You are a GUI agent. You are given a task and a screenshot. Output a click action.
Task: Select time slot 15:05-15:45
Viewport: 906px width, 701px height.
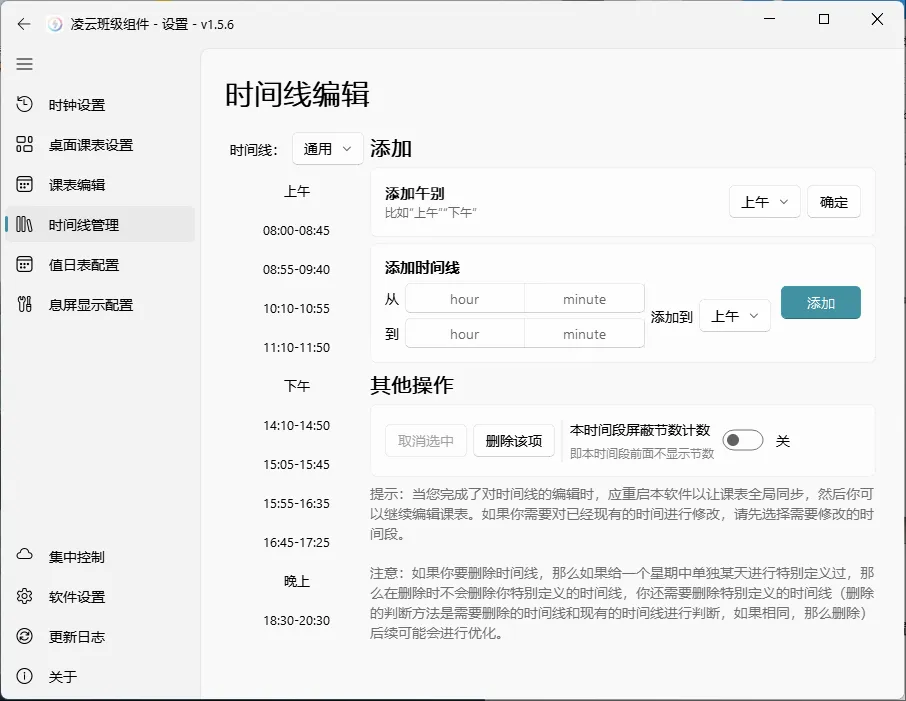tap(296, 465)
